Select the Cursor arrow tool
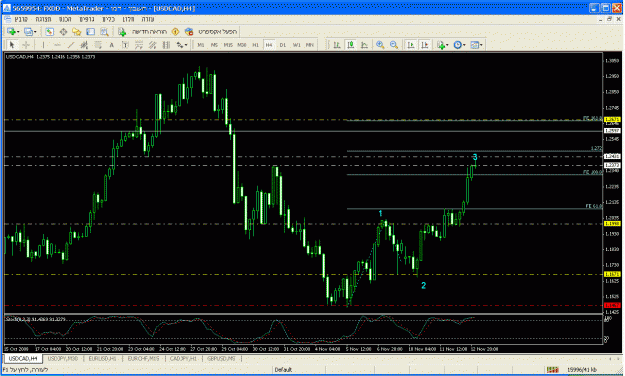625x376 pixels. [x=12, y=45]
